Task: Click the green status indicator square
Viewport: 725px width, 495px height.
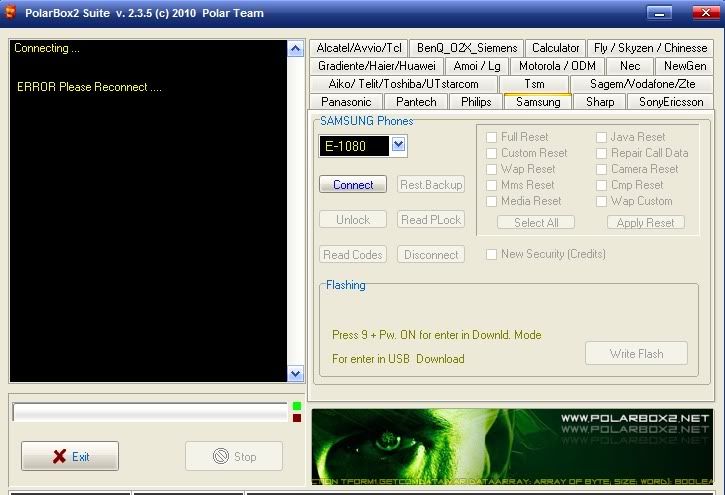Action: tap(297, 406)
